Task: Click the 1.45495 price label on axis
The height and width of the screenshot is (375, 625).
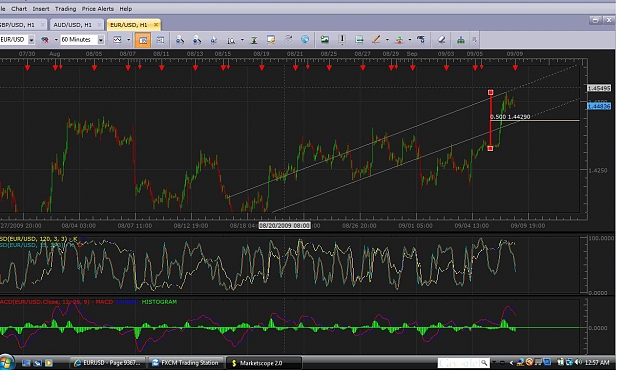Action: coord(599,88)
